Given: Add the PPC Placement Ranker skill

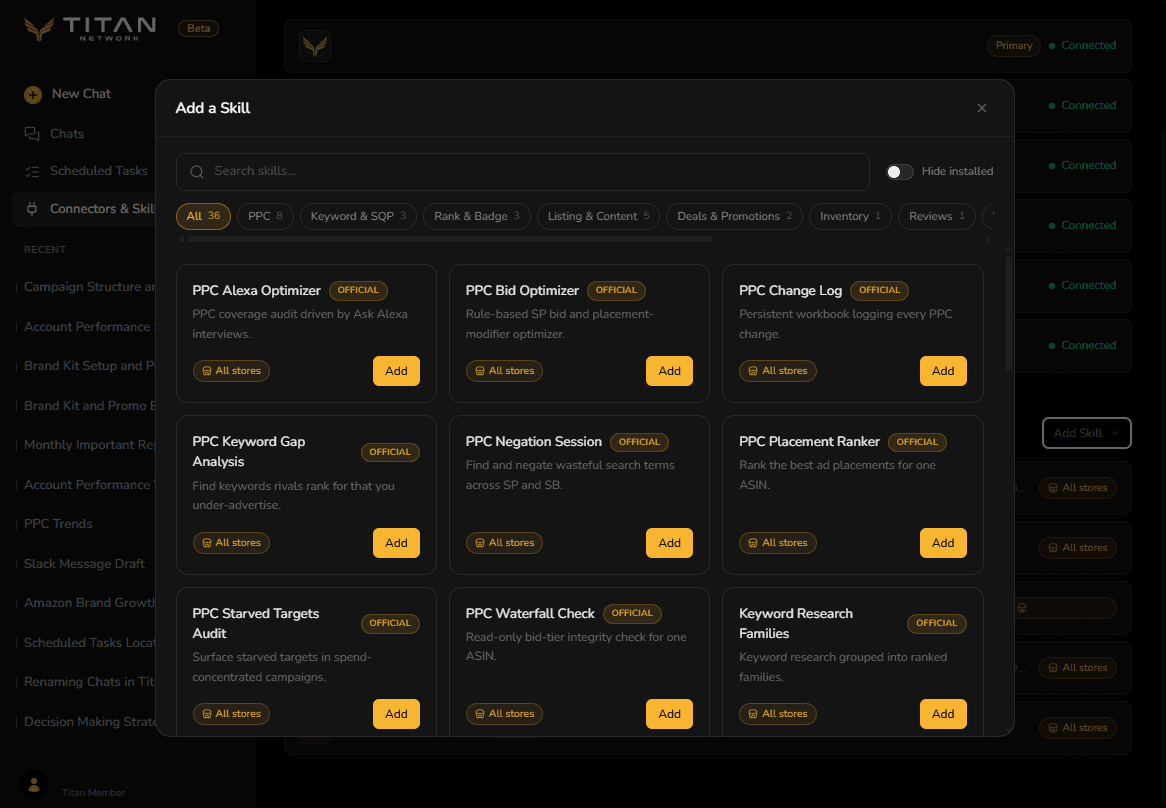Looking at the screenshot, I should (x=943, y=543).
